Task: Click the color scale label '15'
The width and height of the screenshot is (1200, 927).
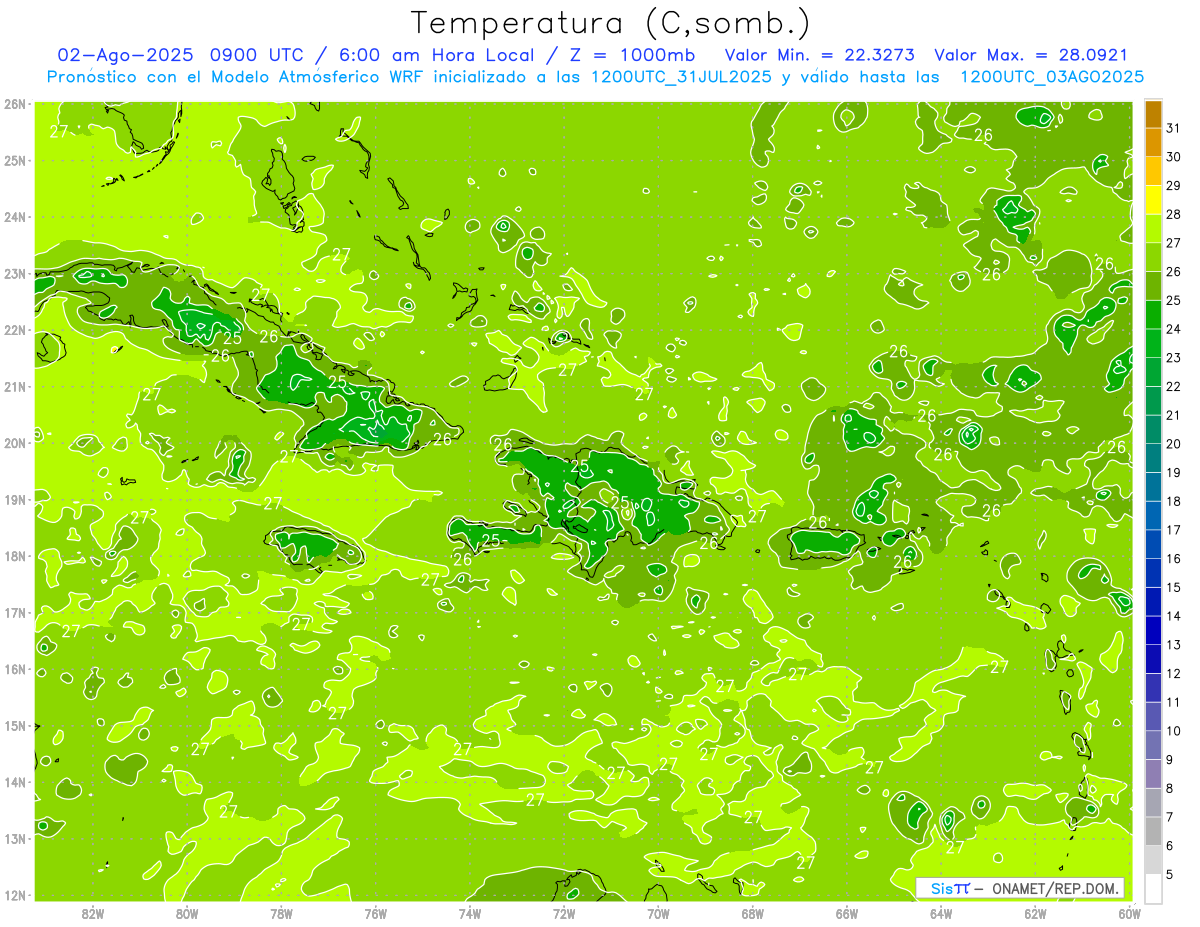Action: (x=1174, y=587)
